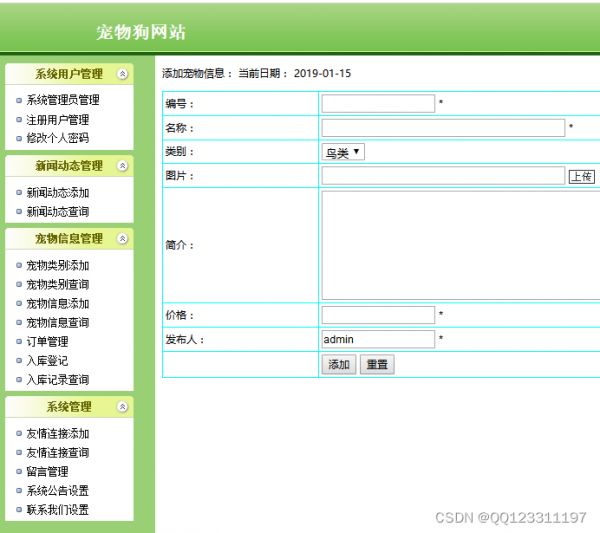Open 留言管理 in sidebar
Screen dimensions: 600x533
47,472
